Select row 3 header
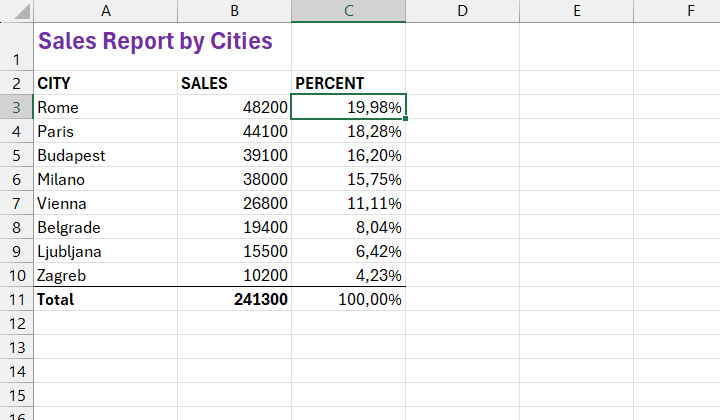The height and width of the screenshot is (420, 720). [17, 107]
